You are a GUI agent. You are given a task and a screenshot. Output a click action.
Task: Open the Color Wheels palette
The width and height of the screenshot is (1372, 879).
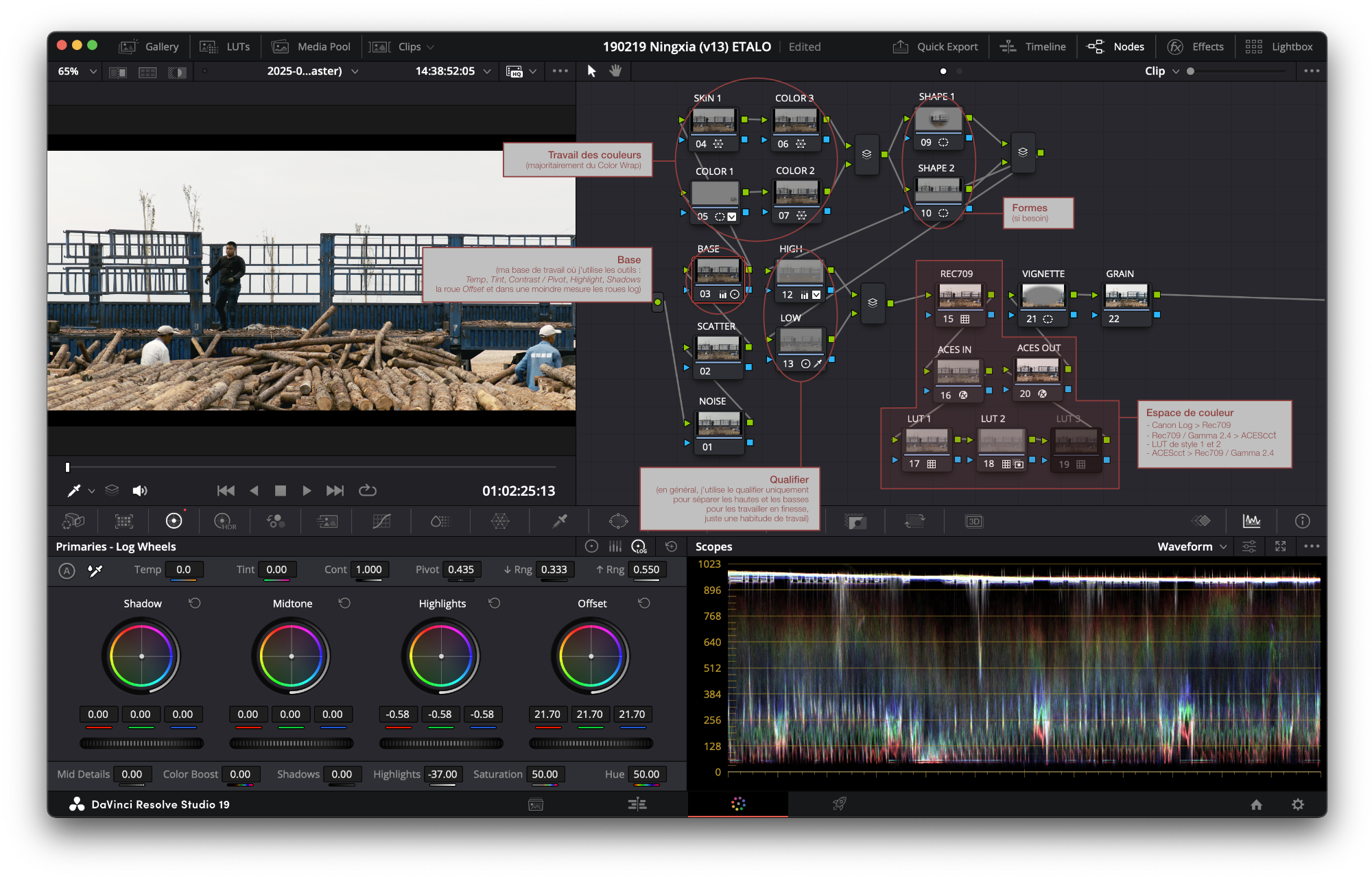(174, 521)
